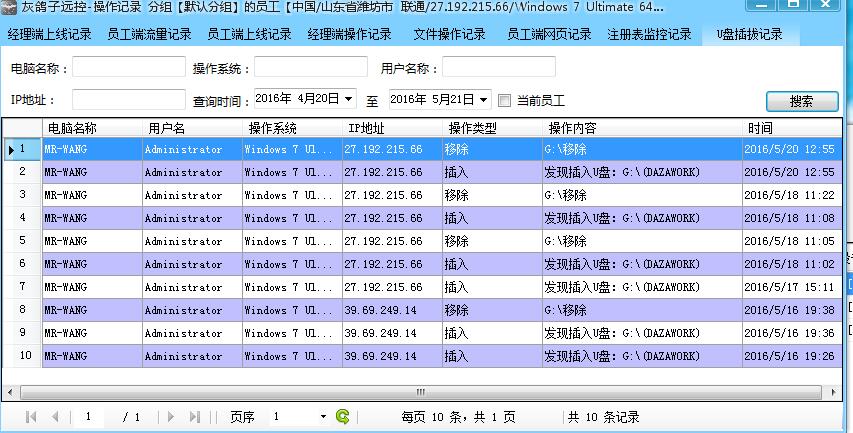
Task: Switch to the 文件操作记录 tab
Action: [449, 34]
